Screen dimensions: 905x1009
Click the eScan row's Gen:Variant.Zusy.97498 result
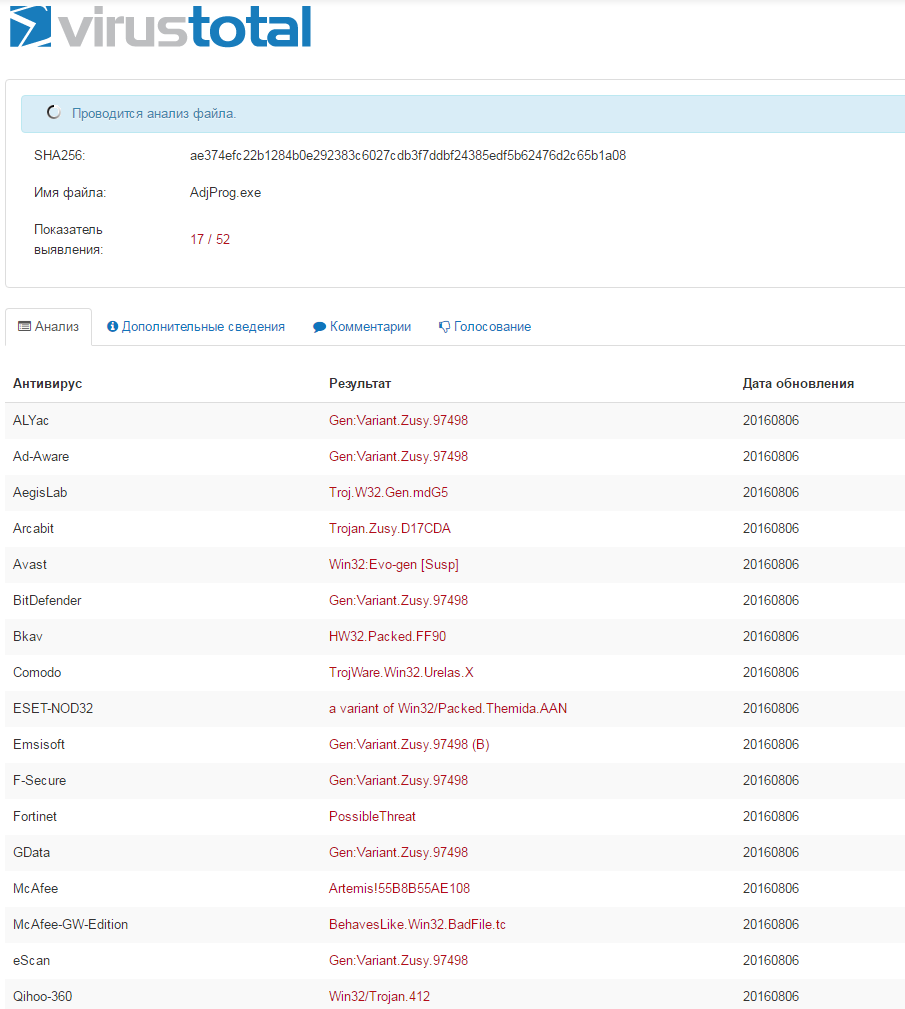(x=398, y=961)
